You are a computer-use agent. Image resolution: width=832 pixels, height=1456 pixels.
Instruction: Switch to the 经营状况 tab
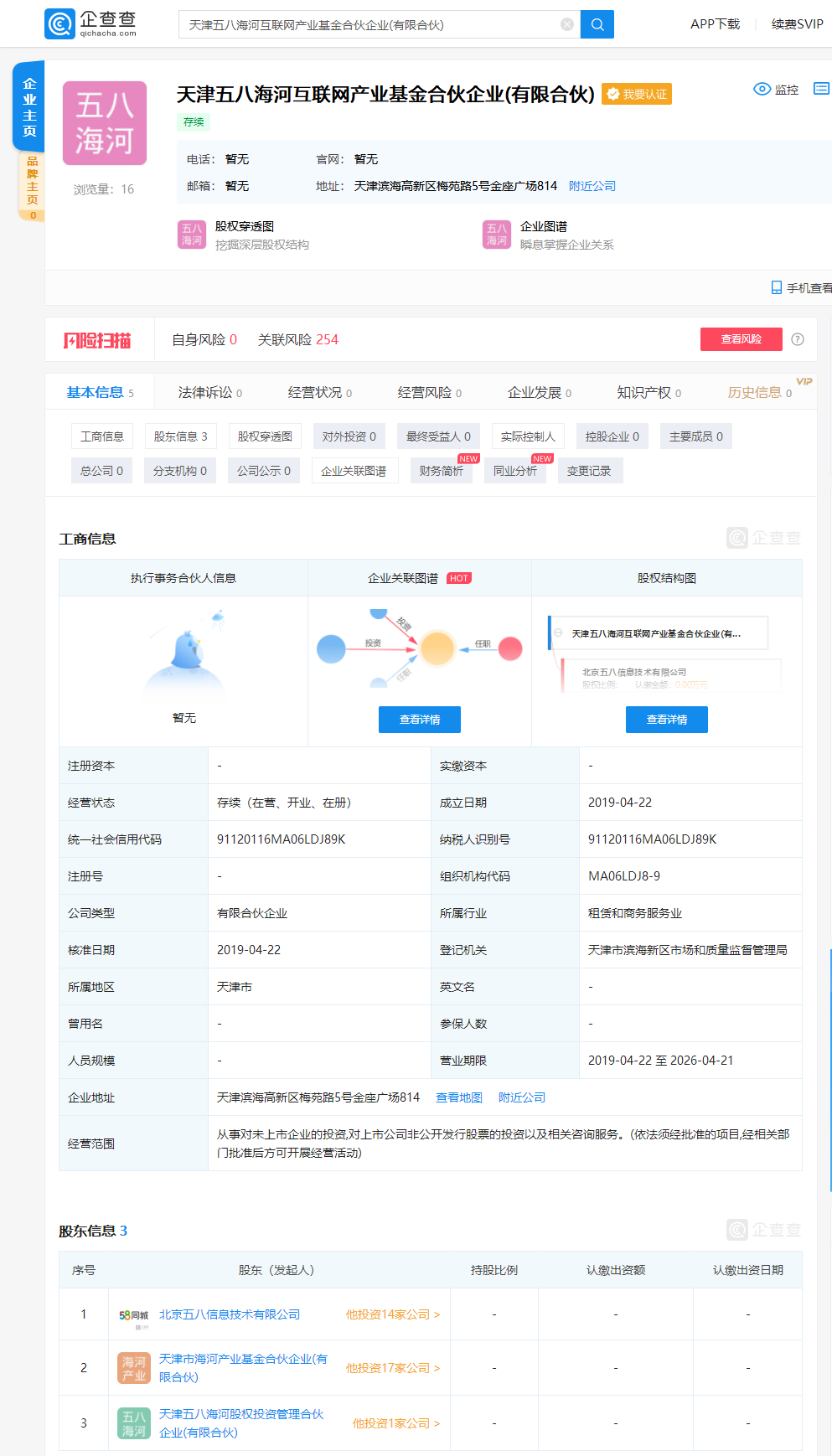click(320, 392)
